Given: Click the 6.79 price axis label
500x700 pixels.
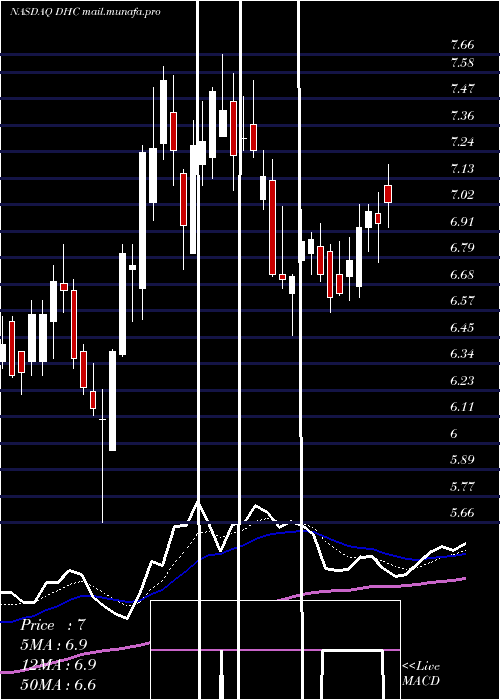Looking at the screenshot, I should (462, 248).
